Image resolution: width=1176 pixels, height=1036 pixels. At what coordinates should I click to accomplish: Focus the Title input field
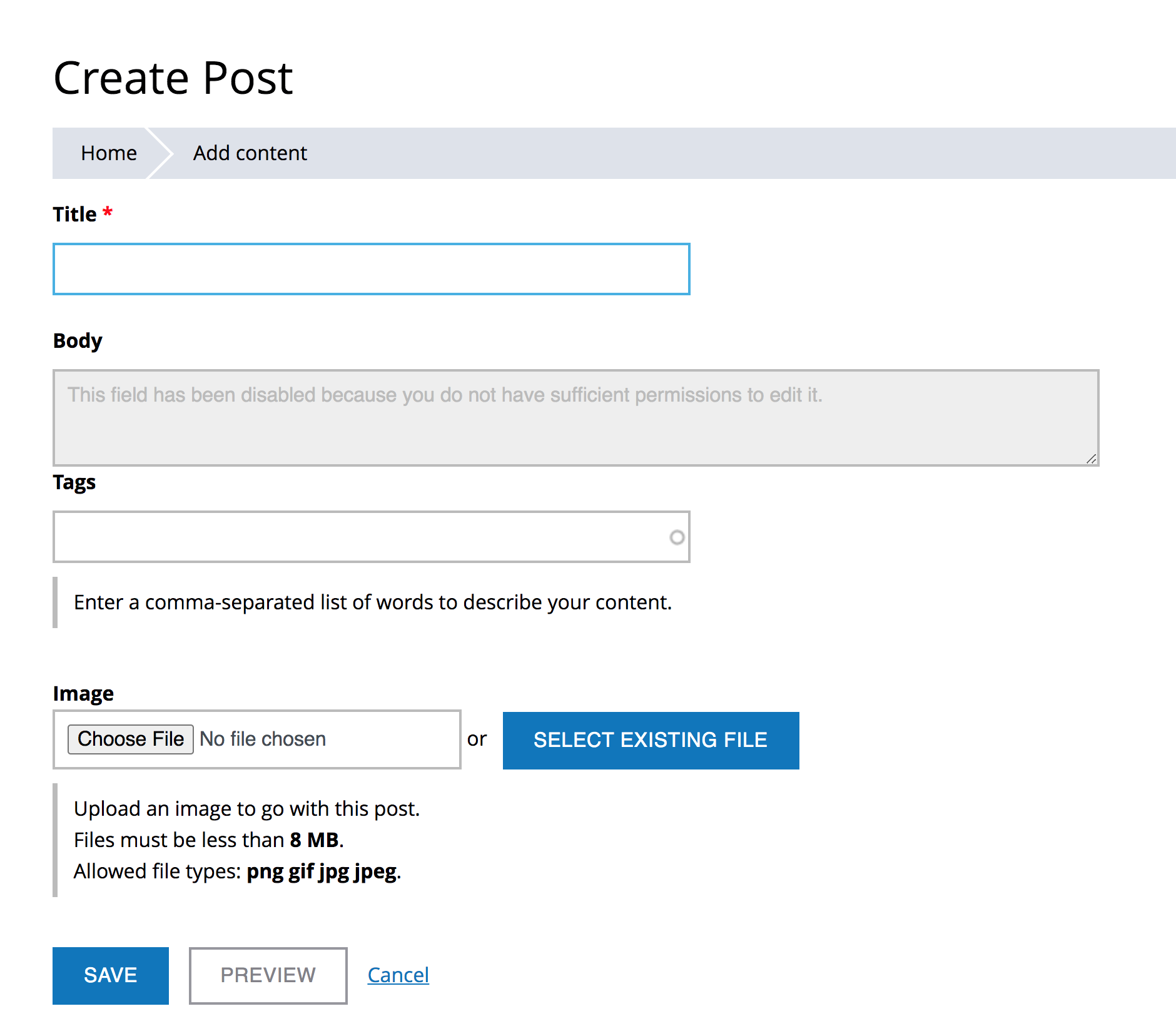[371, 269]
